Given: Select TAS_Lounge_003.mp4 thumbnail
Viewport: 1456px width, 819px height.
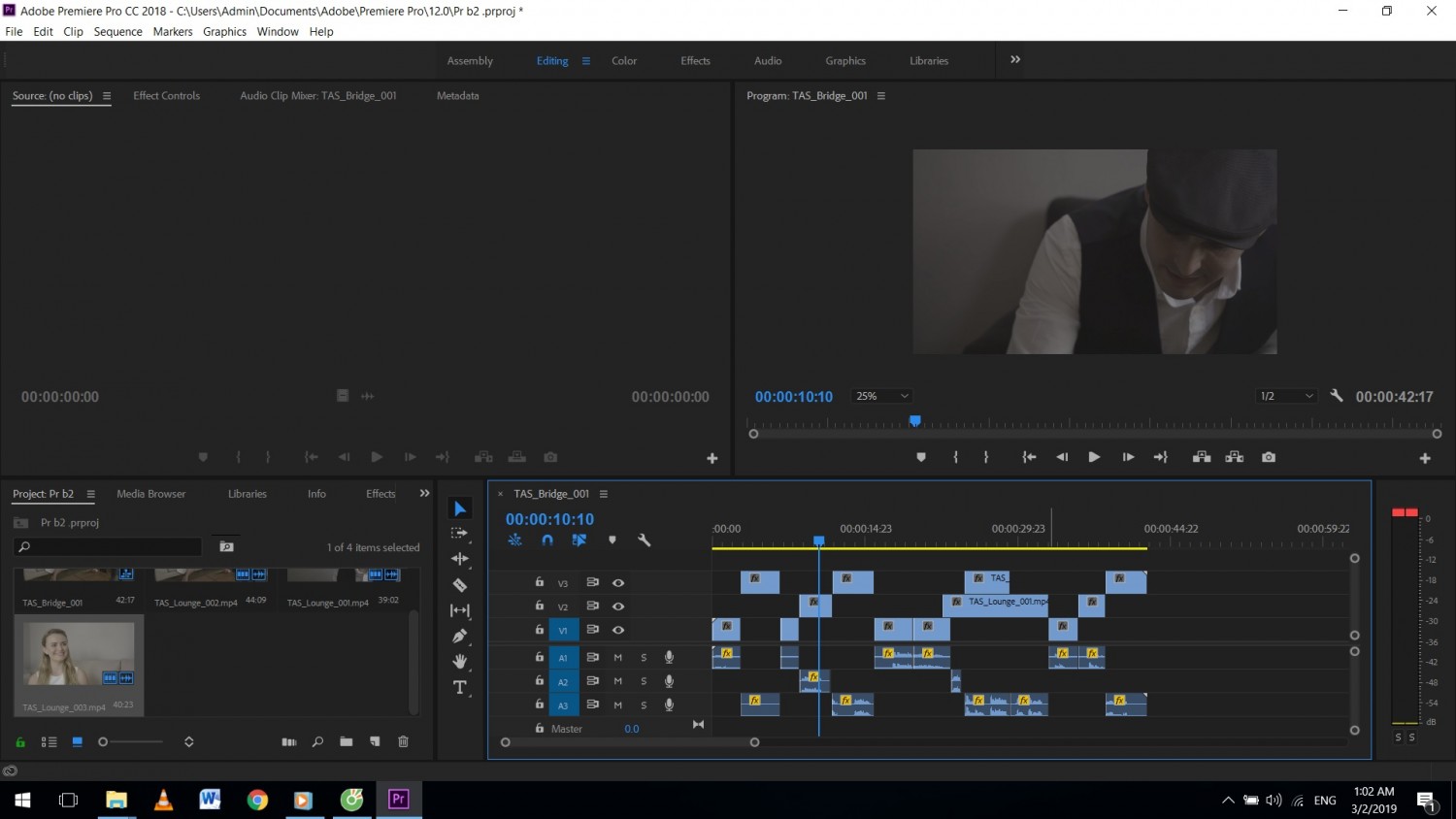Looking at the screenshot, I should tap(79, 654).
